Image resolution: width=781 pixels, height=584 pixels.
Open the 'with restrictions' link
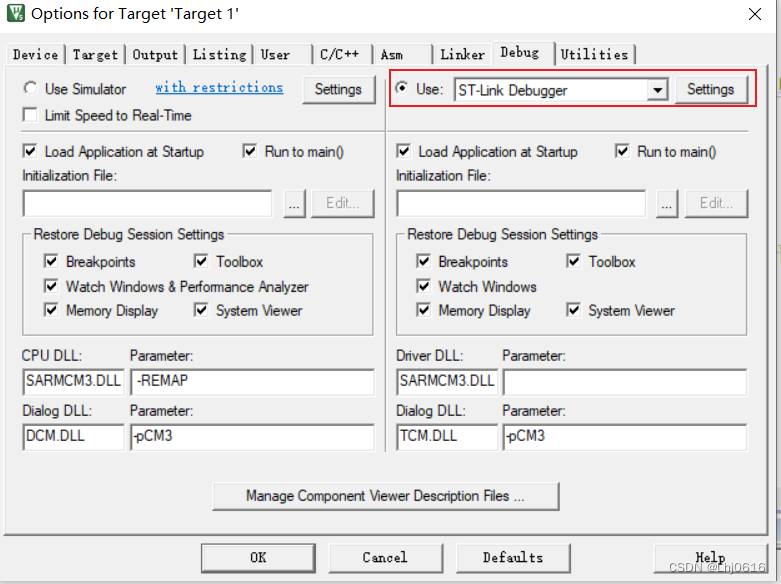click(219, 88)
